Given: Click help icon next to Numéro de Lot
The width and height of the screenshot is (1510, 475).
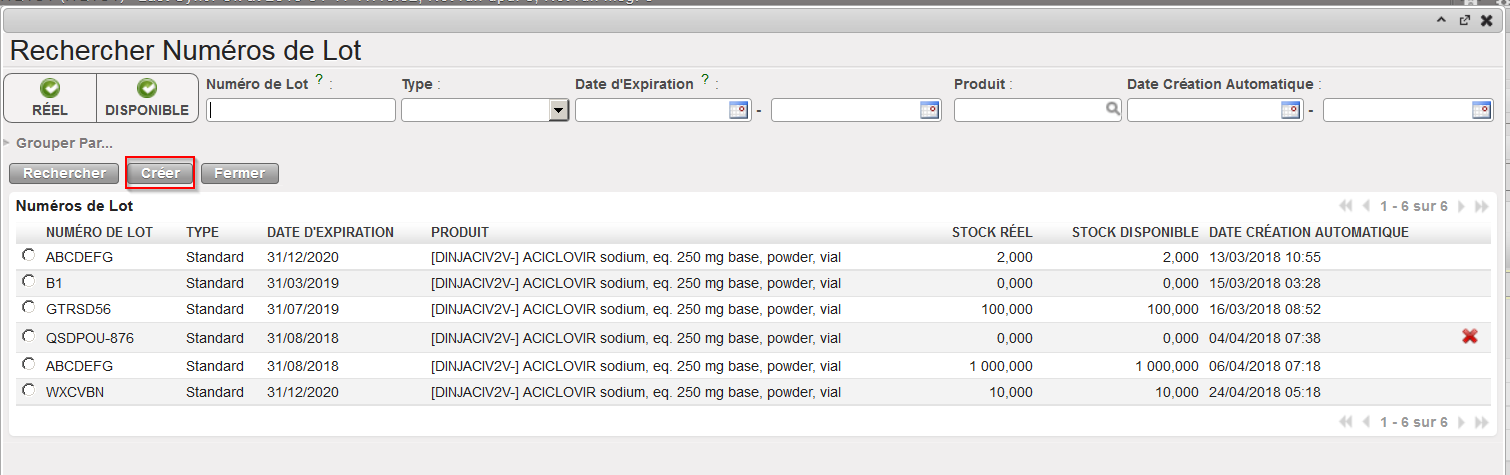Looking at the screenshot, I should click(319, 81).
